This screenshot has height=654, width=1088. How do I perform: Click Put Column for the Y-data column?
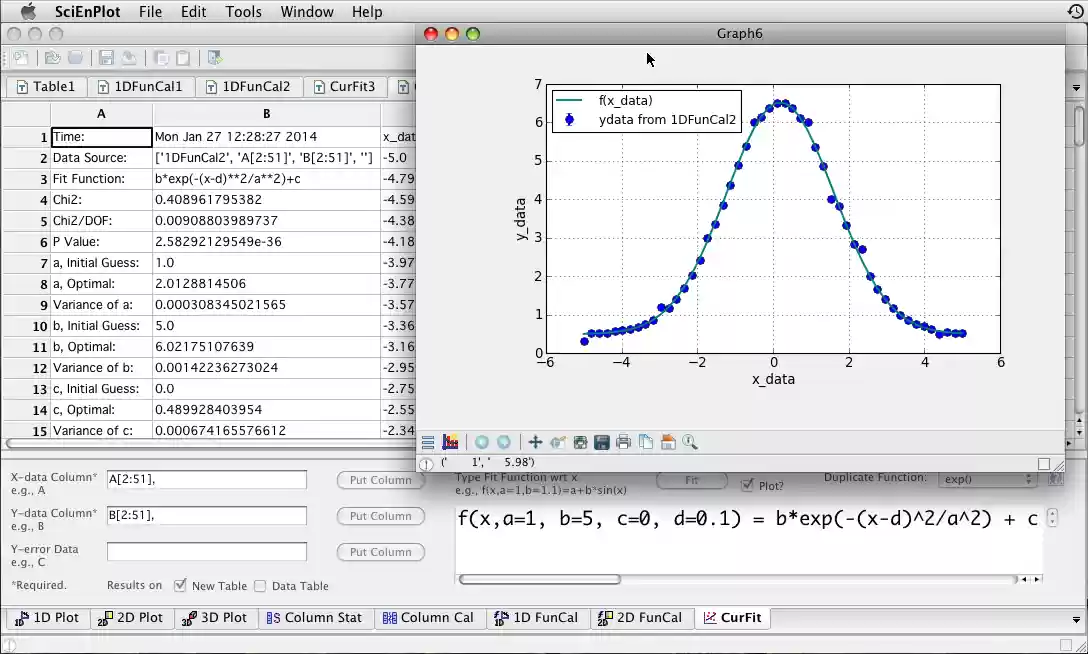point(380,516)
